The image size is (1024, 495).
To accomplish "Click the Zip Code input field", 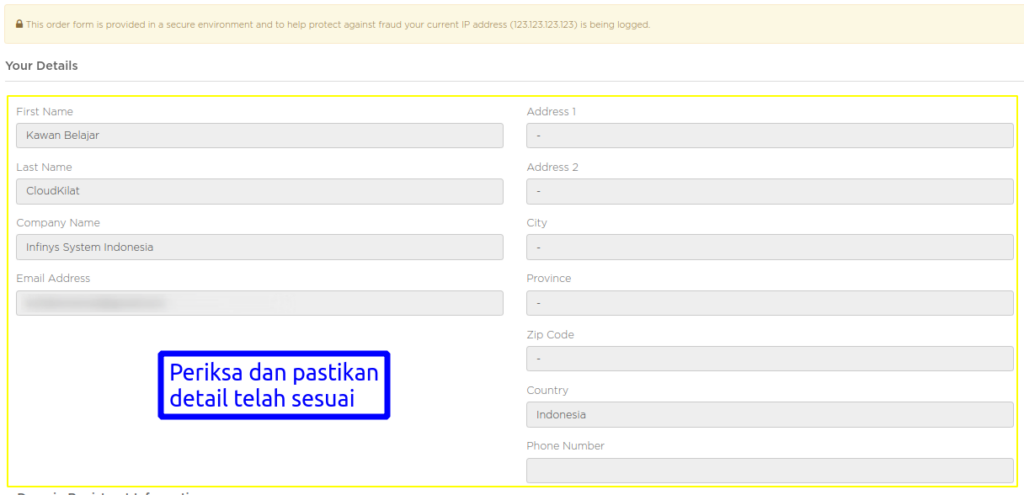I will point(769,358).
